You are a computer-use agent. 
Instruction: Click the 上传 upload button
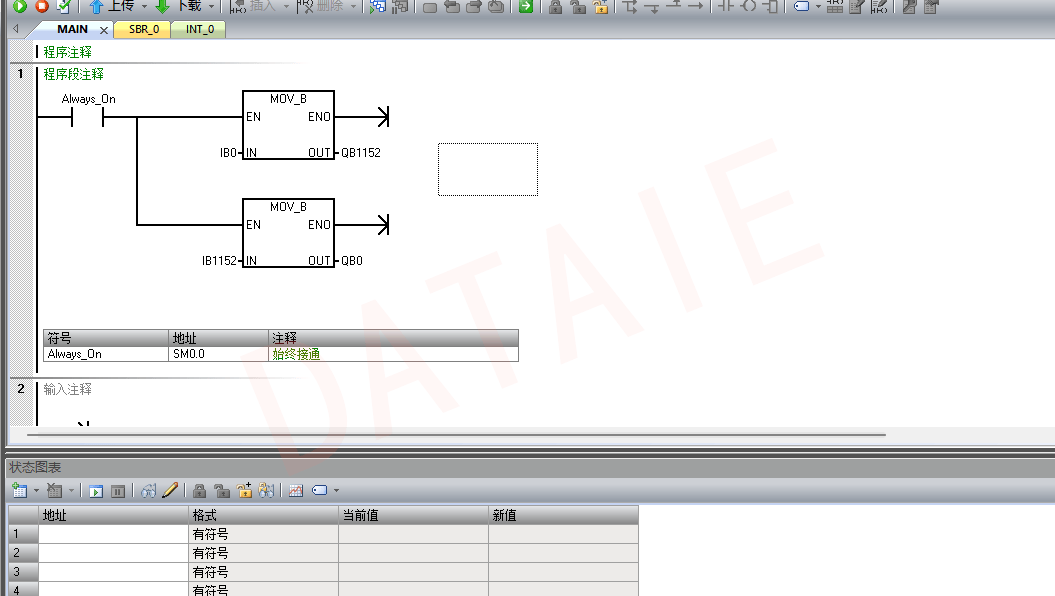[112, 6]
